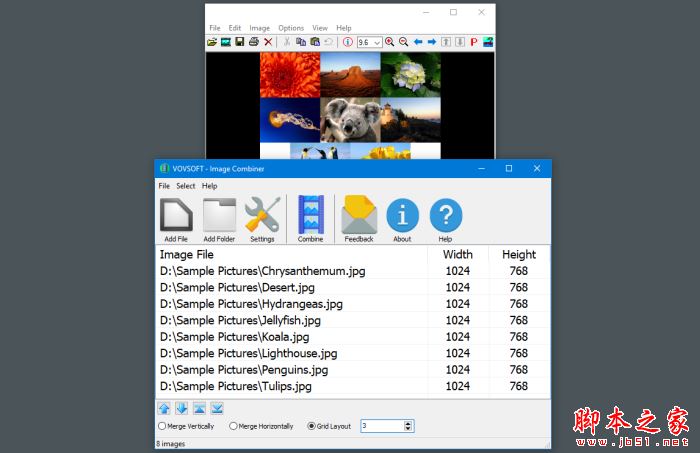Viewport: 700px width, 453px height.
Task: Click the last page down-arrow icon in viewer
Action: [460, 42]
